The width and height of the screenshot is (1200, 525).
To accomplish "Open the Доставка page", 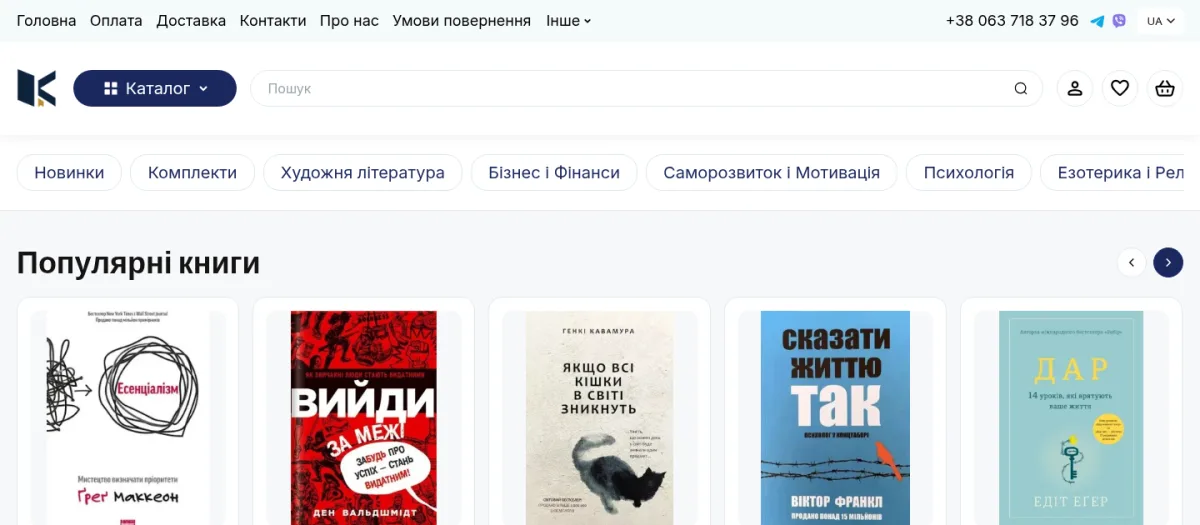I will [191, 21].
